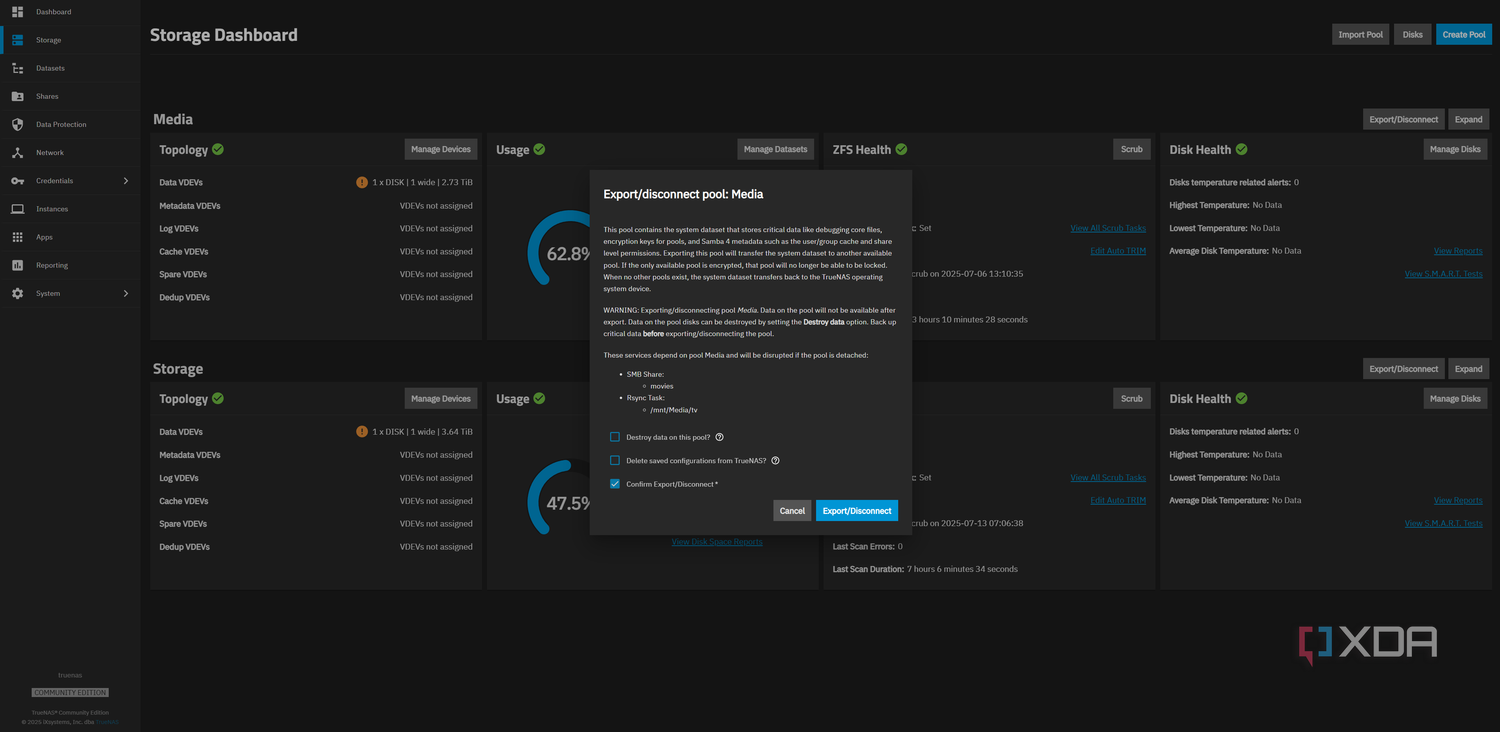
Task: Open the Disks button in the header
Action: (x=1412, y=34)
